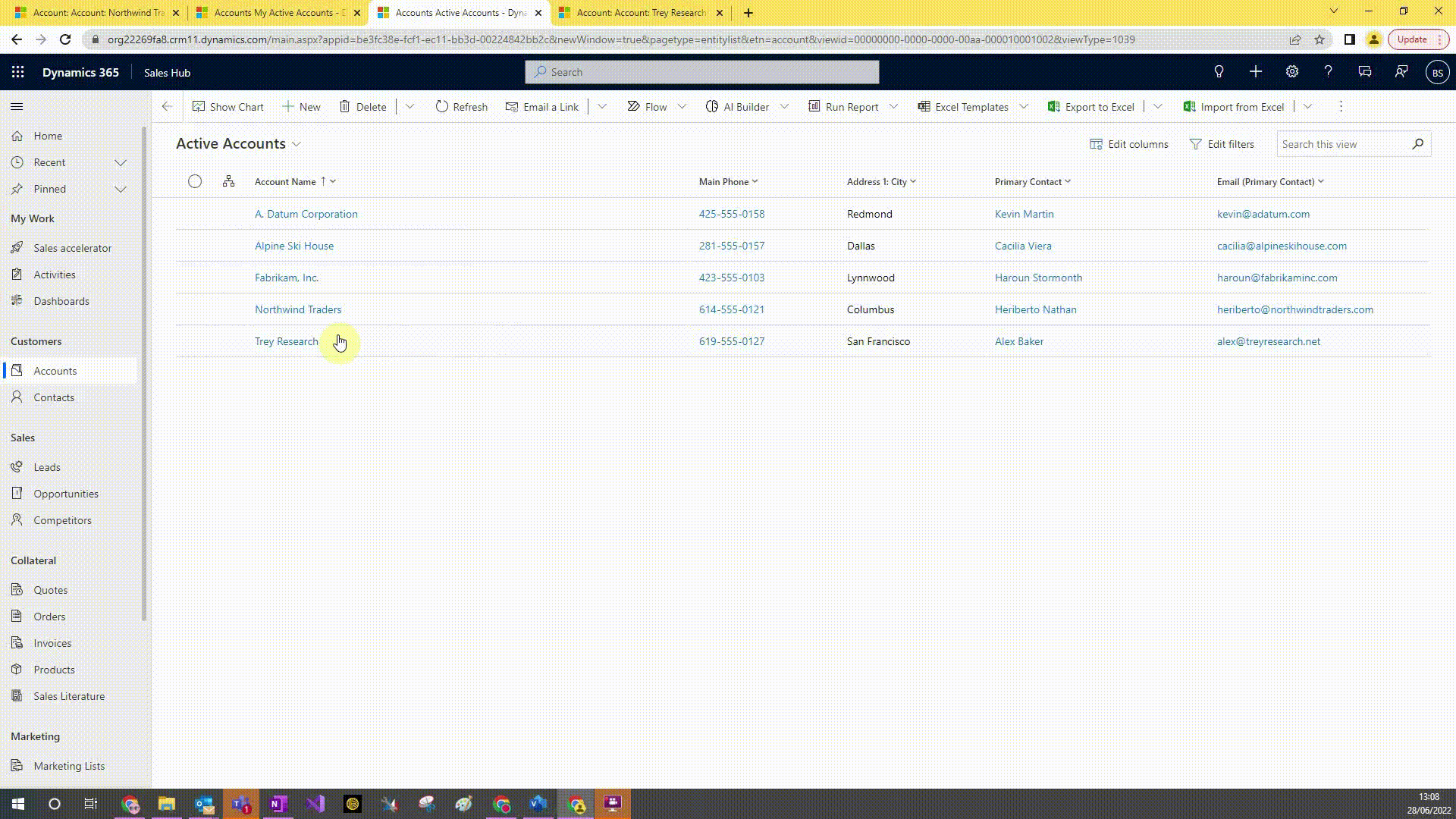Open the Active Accounts view selector dropdown

[x=297, y=144]
